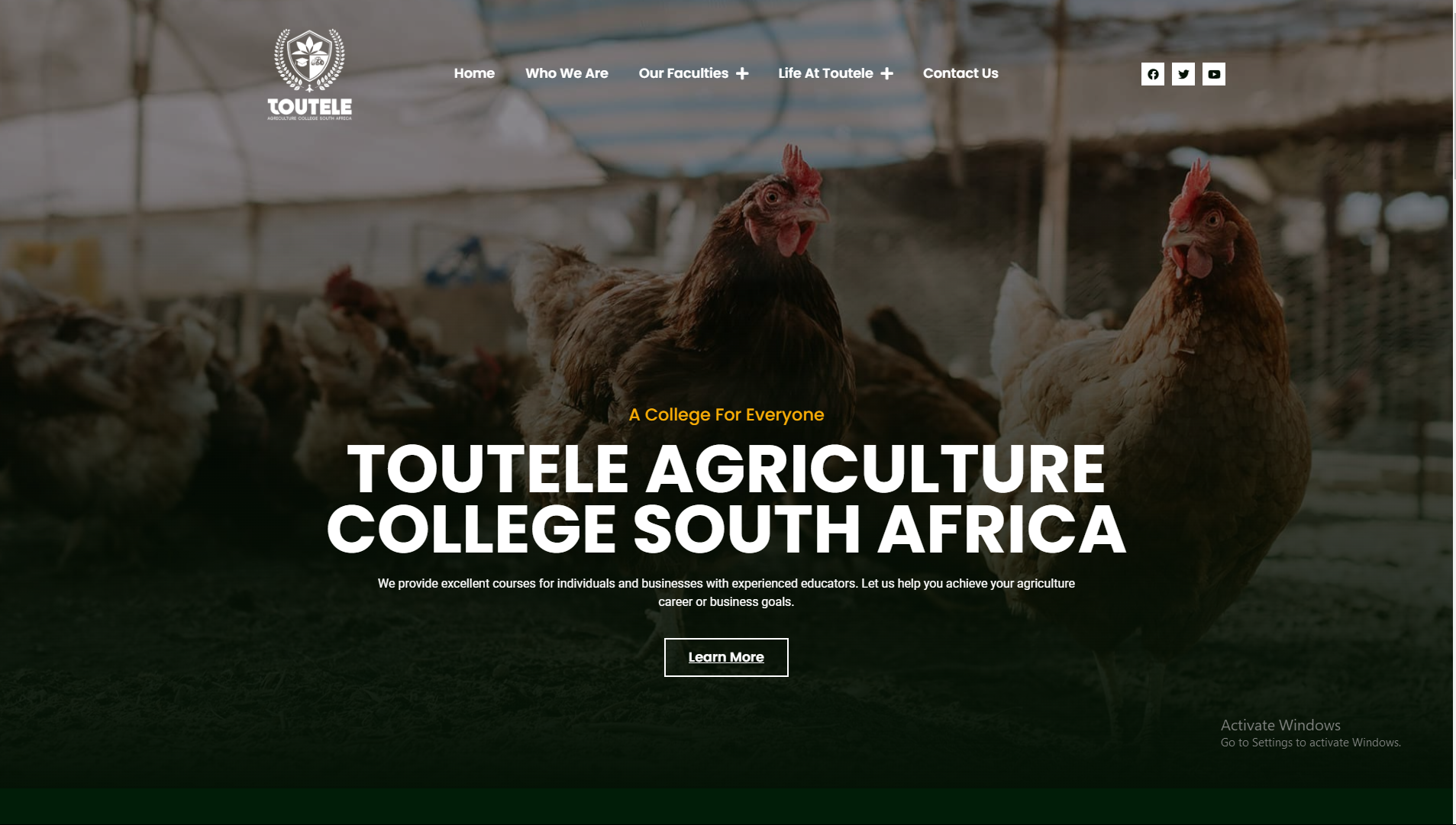The width and height of the screenshot is (1456, 825).
Task: Go to the Home nav item
Action: click(474, 73)
